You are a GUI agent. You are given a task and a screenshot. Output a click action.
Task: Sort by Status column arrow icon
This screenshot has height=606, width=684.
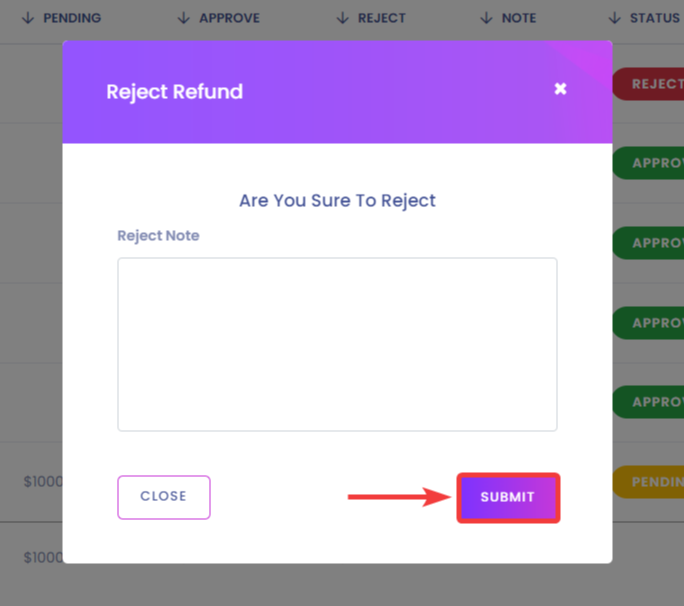(x=615, y=18)
